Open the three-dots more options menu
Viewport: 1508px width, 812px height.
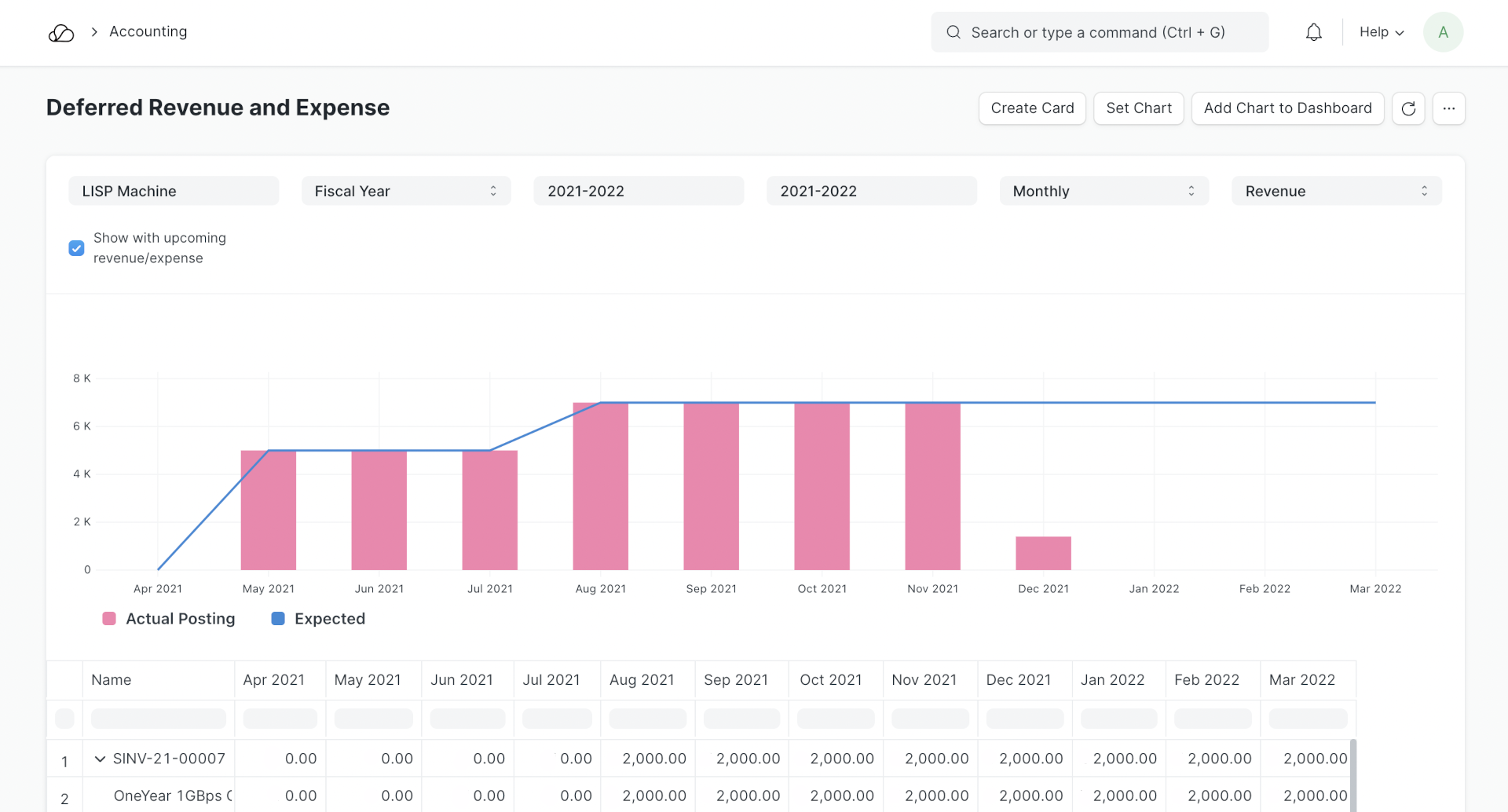1449,108
